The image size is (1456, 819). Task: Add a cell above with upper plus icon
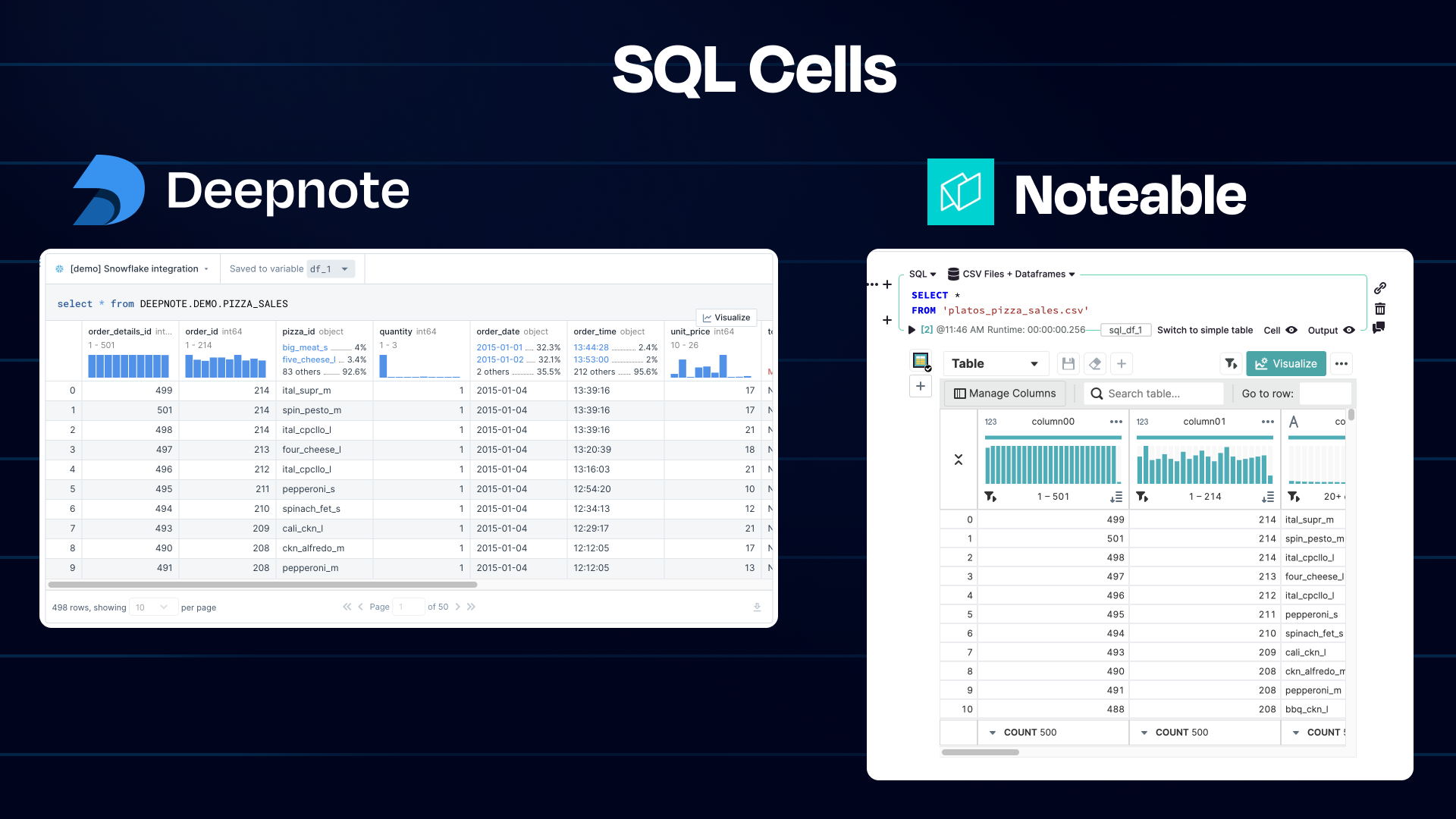887,284
